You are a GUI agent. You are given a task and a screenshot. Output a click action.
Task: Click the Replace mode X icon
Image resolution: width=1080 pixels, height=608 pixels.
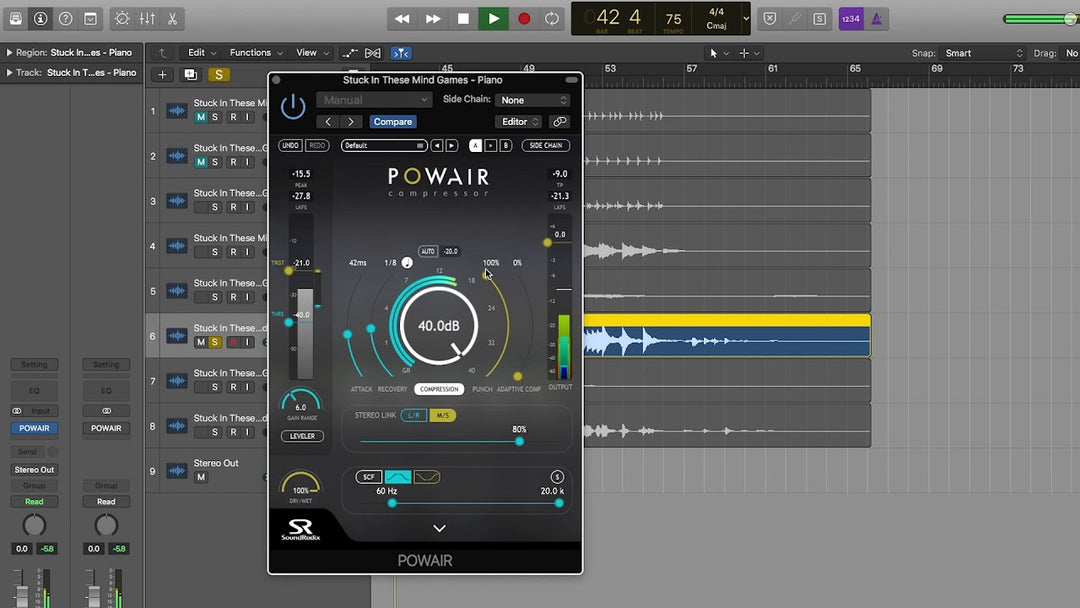[770, 19]
